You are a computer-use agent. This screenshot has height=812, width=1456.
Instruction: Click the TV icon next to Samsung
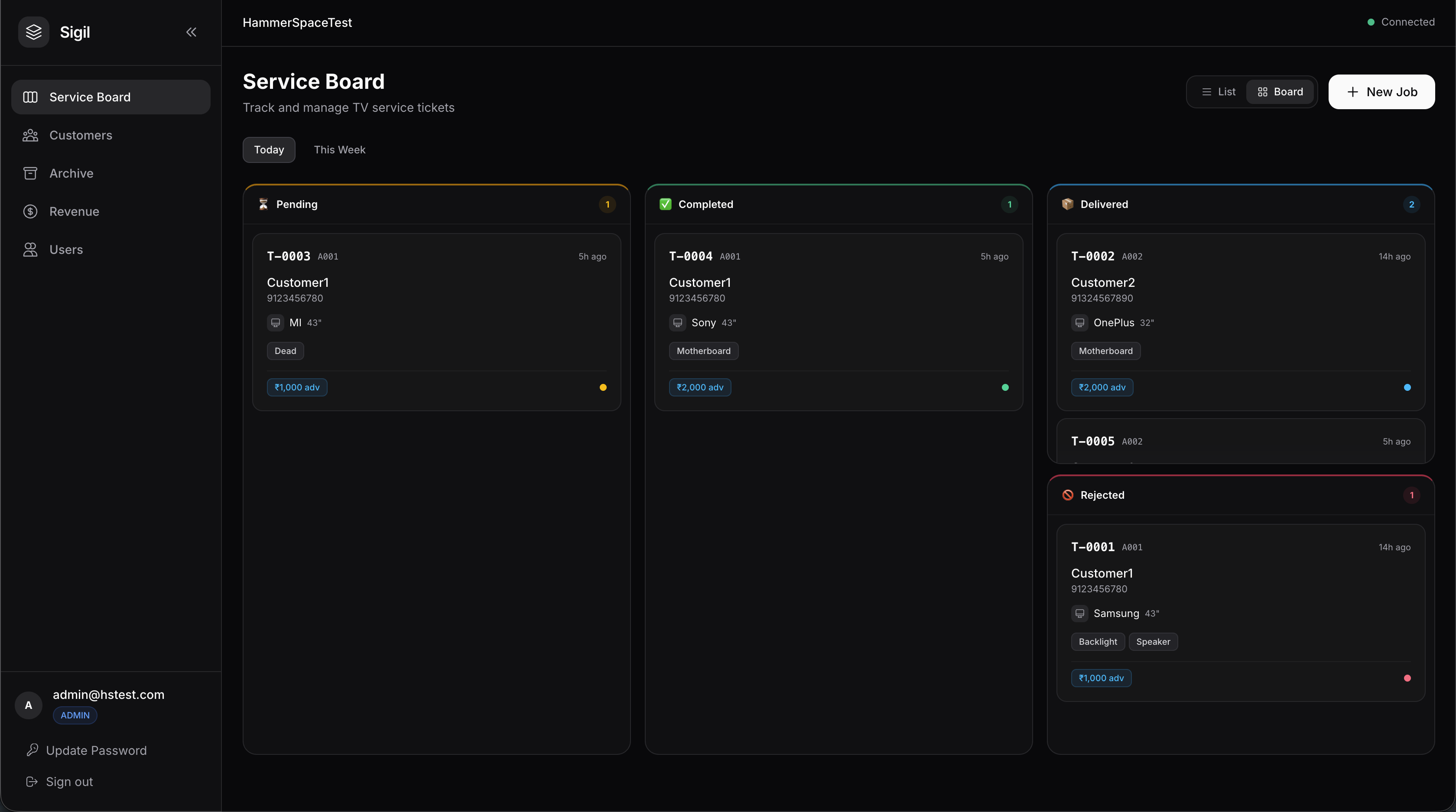click(x=1079, y=613)
